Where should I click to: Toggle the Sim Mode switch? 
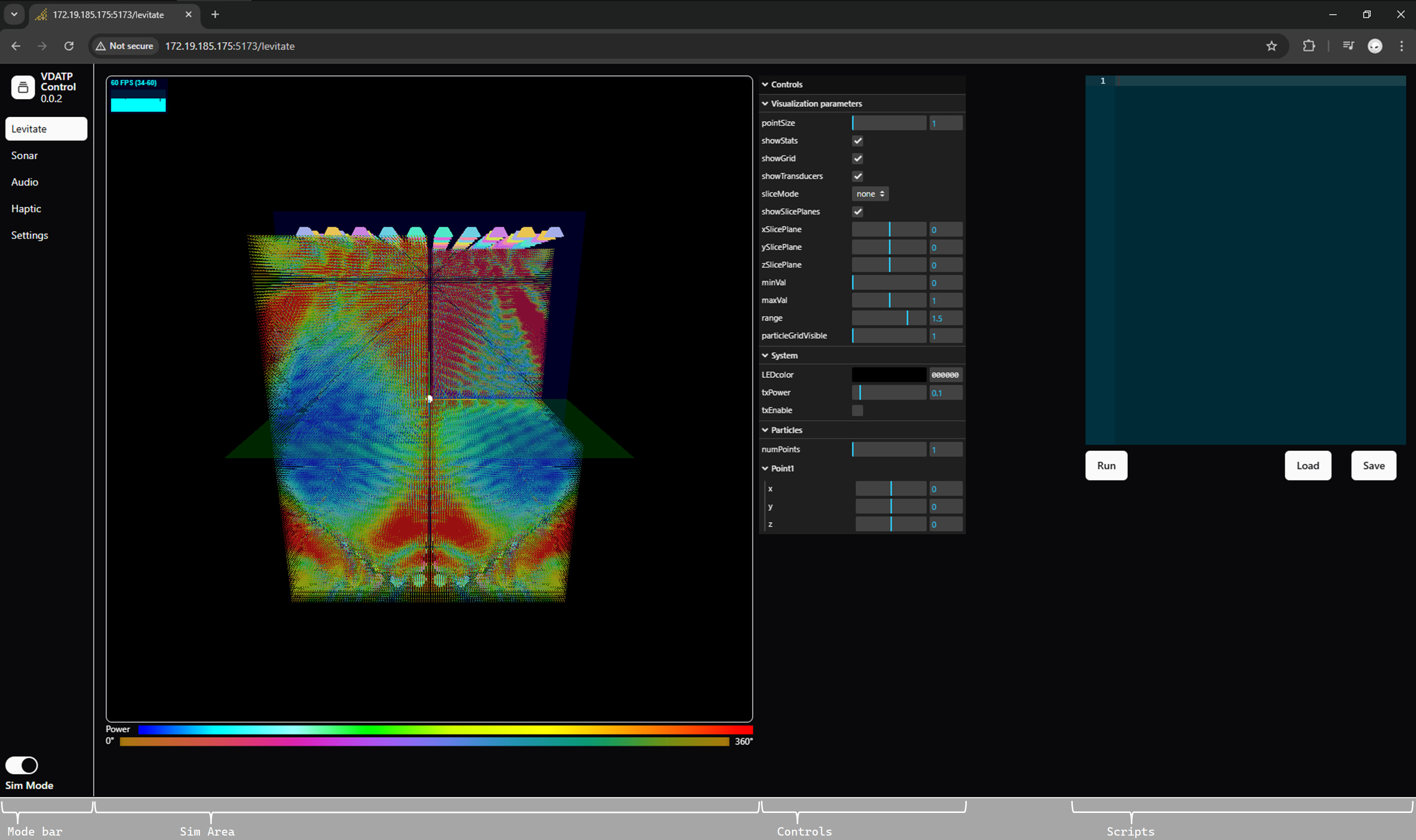click(22, 765)
